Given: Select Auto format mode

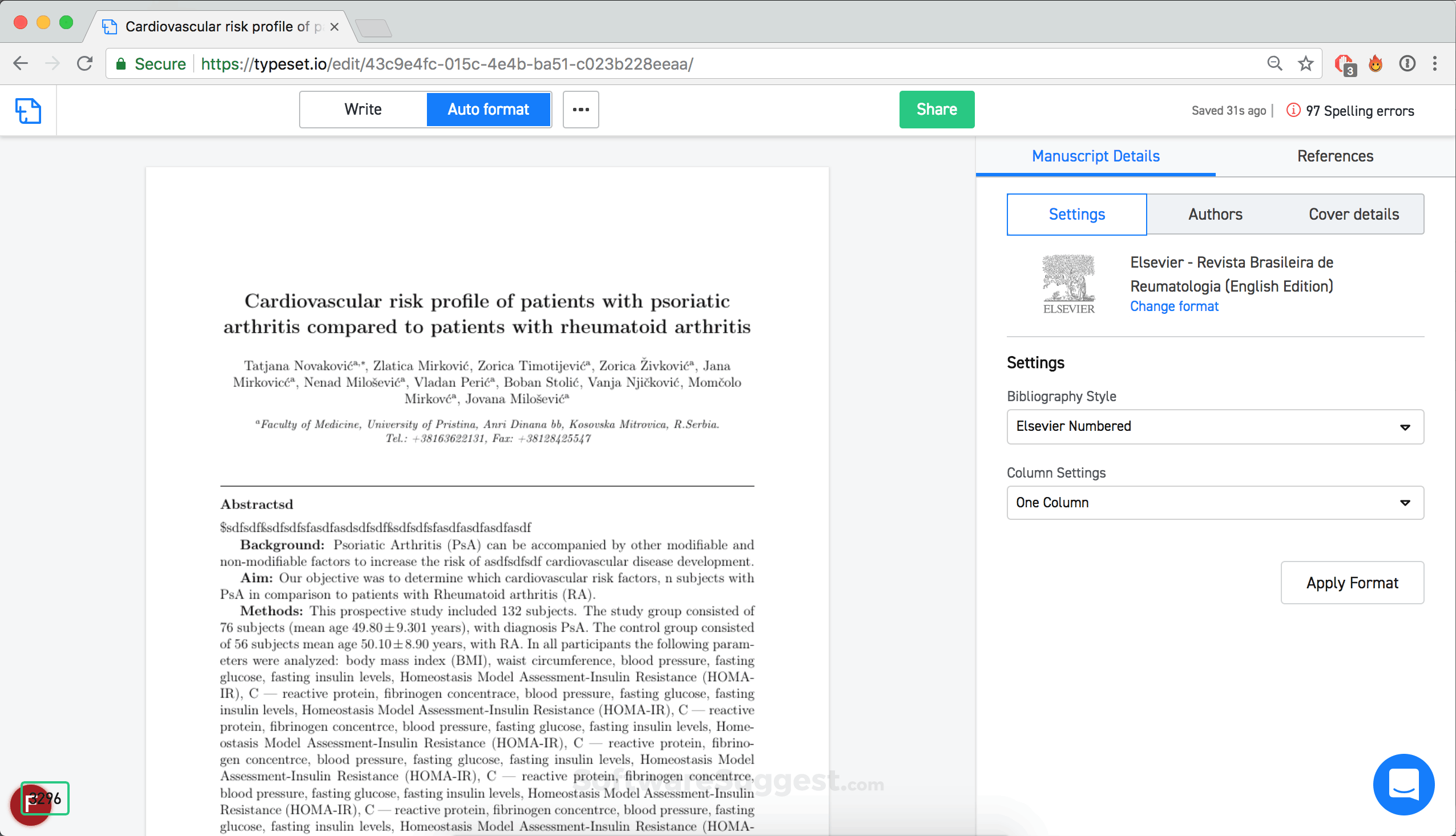Looking at the screenshot, I should click(489, 109).
